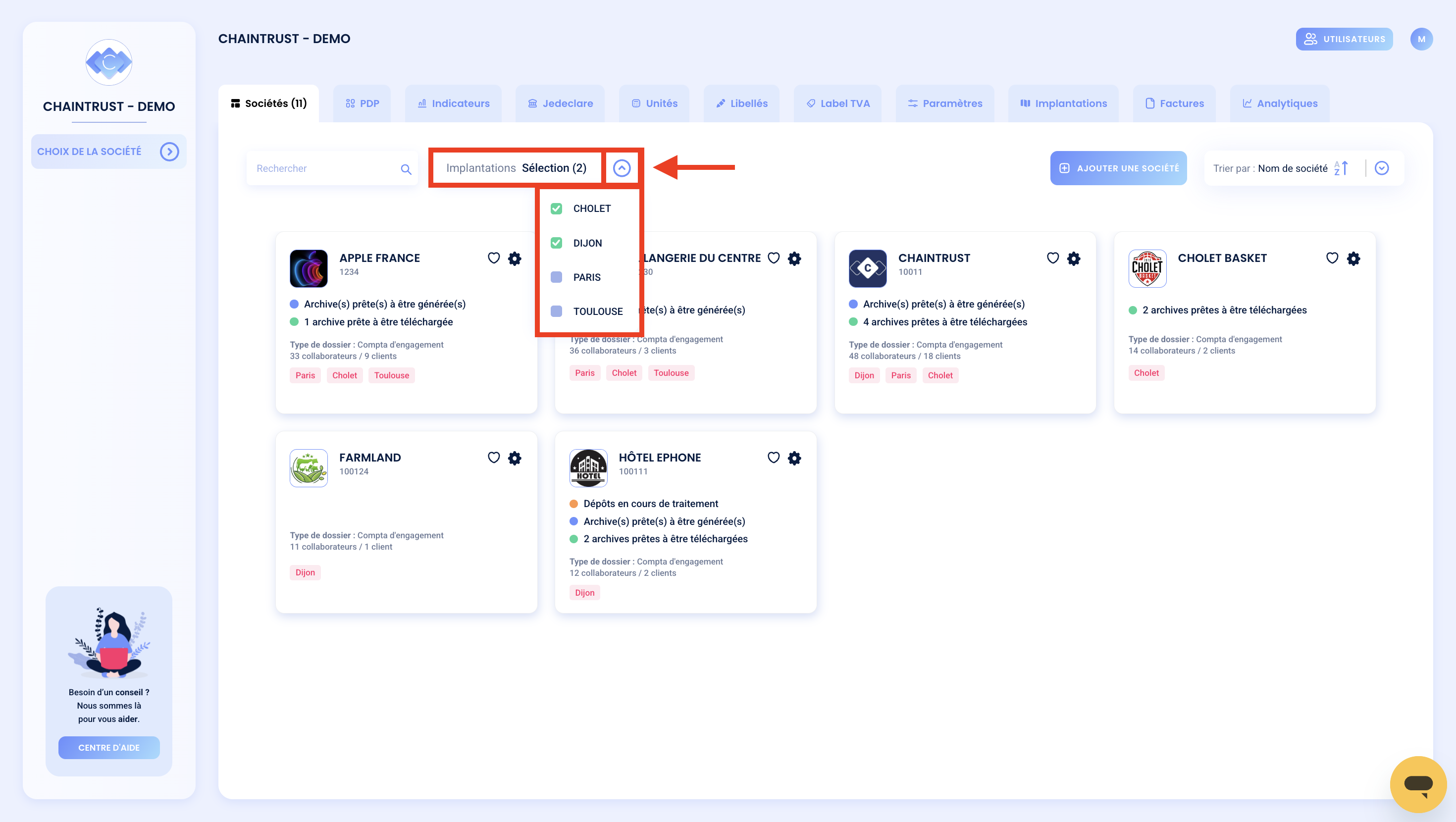1456x822 pixels.
Task: Click the Nom de société sort label
Action: (1293, 168)
